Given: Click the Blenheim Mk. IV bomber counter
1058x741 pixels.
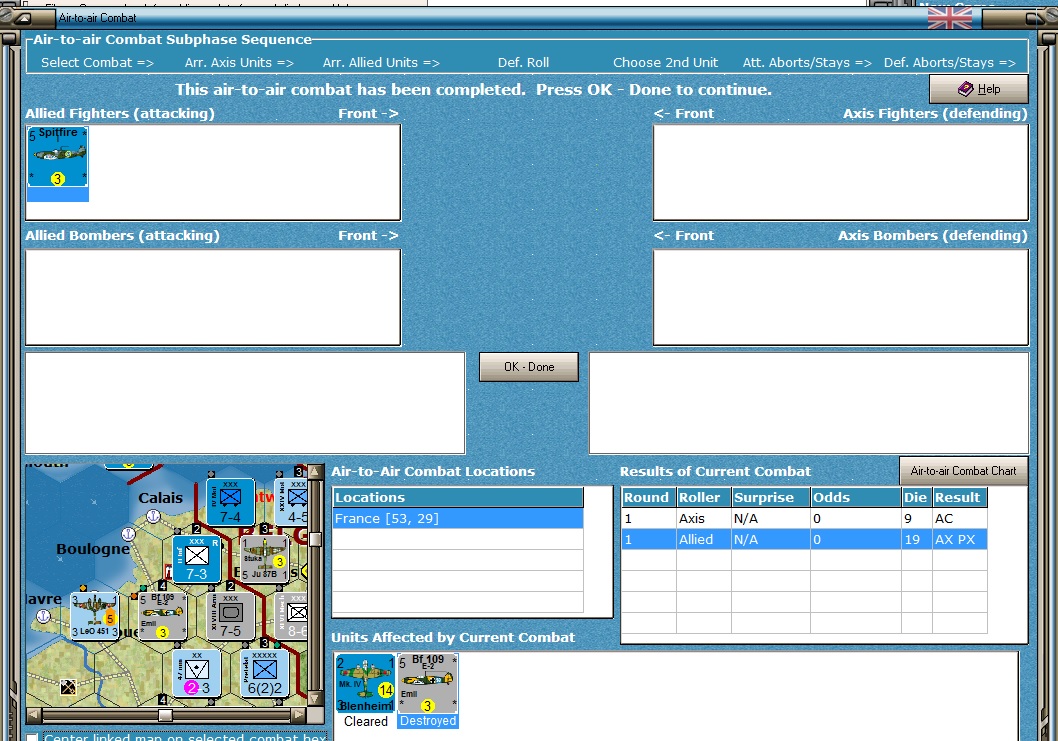Looking at the screenshot, I should point(366,682).
